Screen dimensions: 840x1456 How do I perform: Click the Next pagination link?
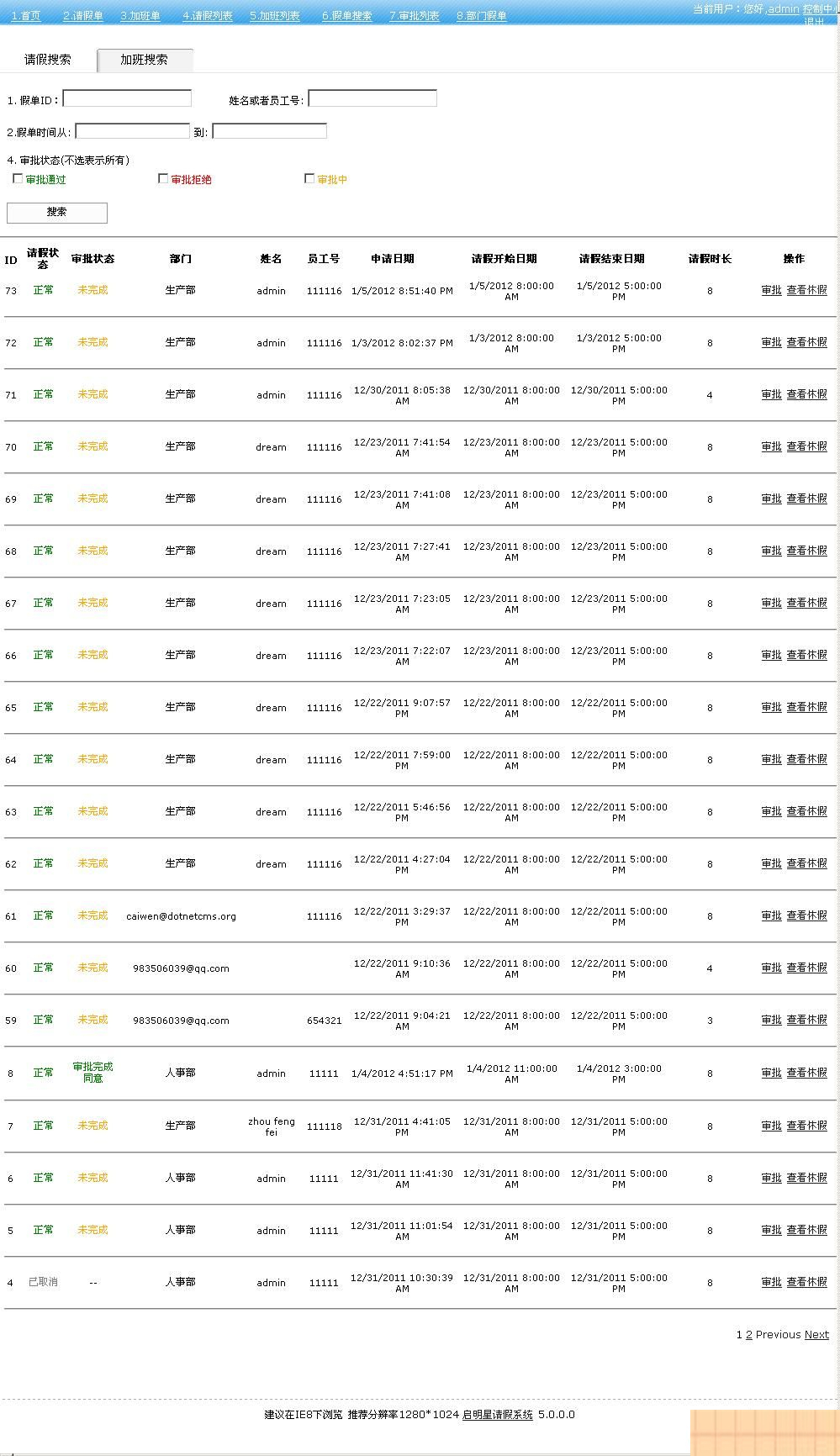[x=816, y=1335]
